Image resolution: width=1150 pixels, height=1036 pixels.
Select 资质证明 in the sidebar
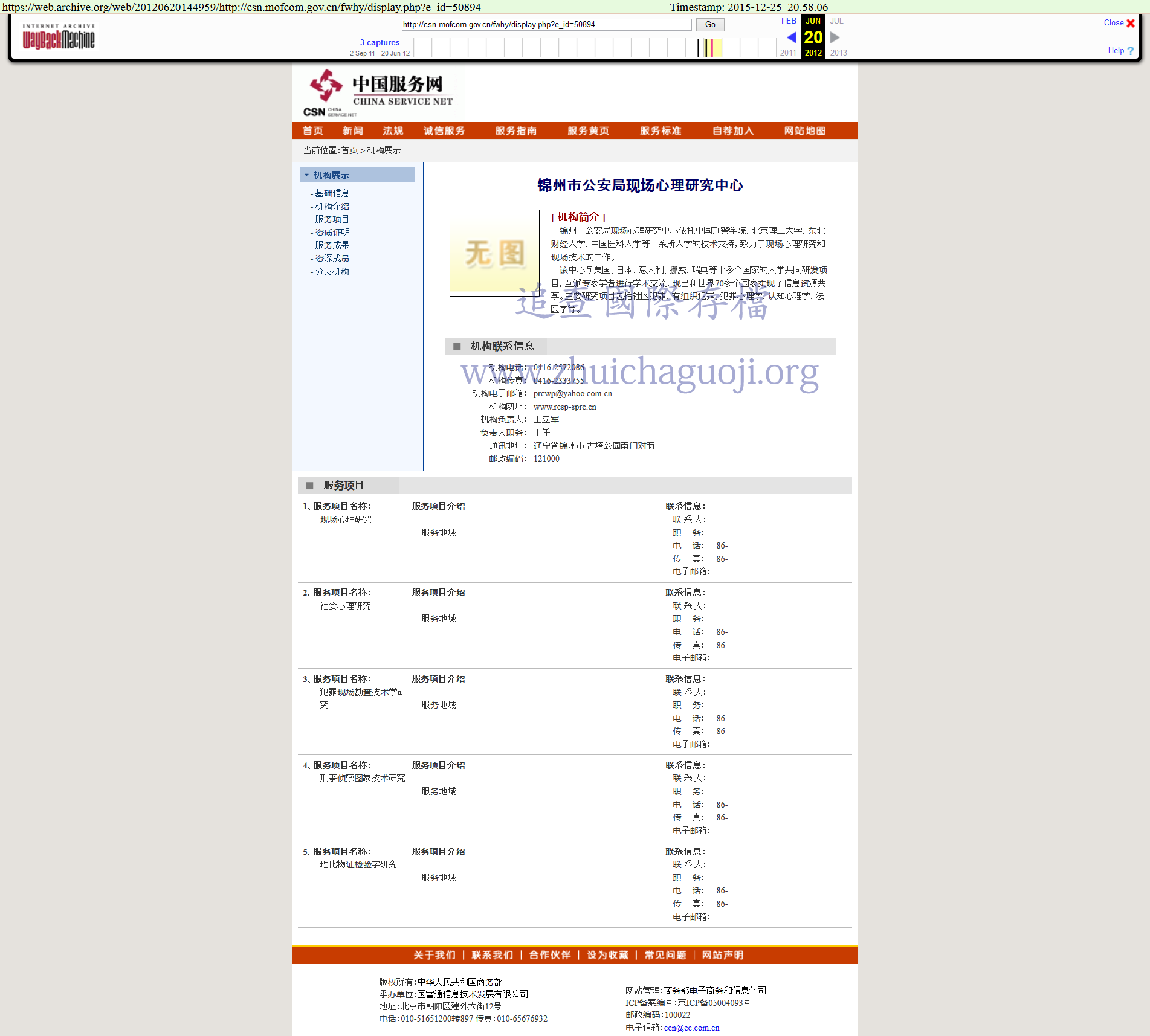(332, 233)
